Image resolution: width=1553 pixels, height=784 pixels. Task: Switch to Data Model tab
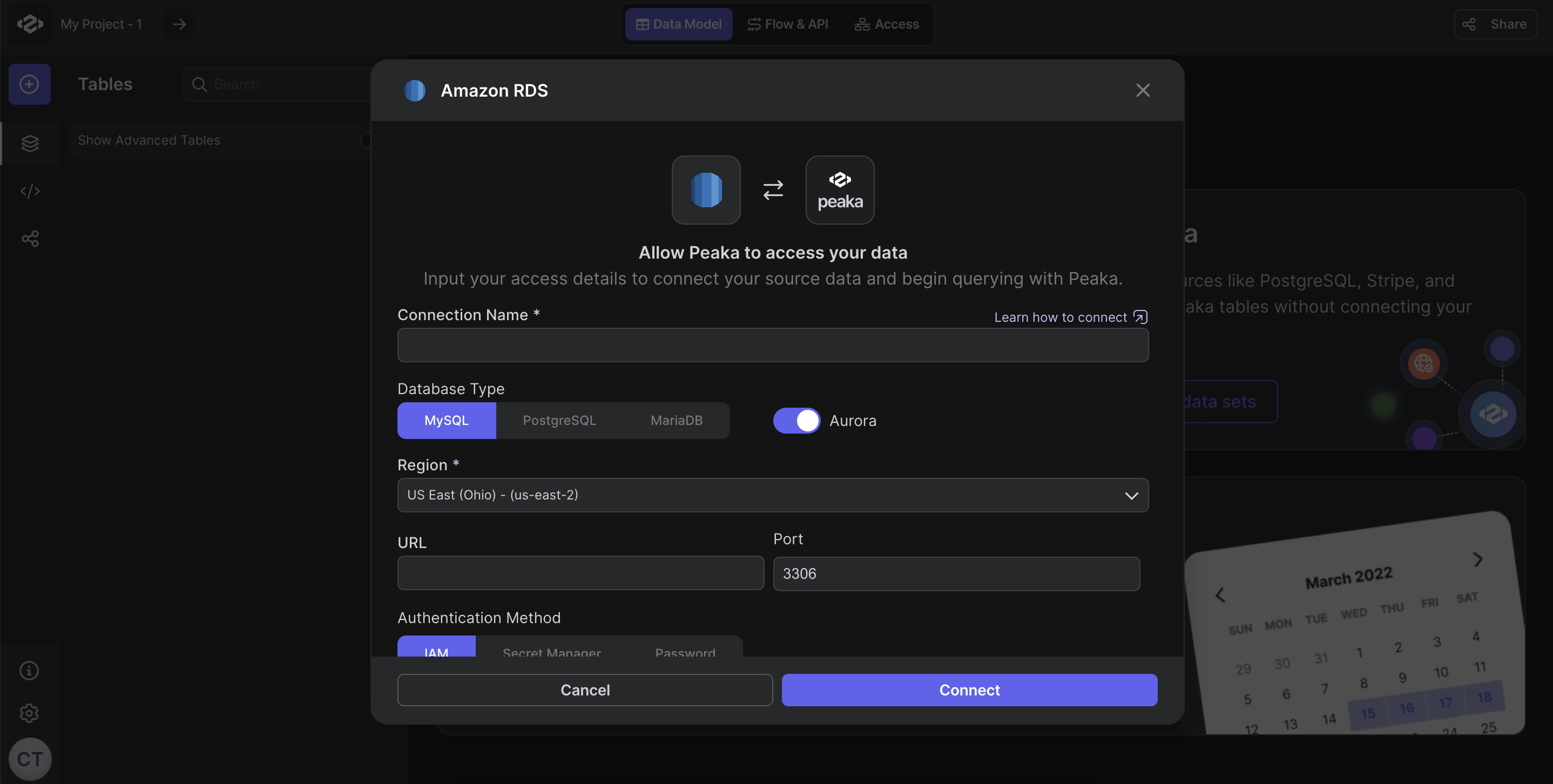(678, 24)
